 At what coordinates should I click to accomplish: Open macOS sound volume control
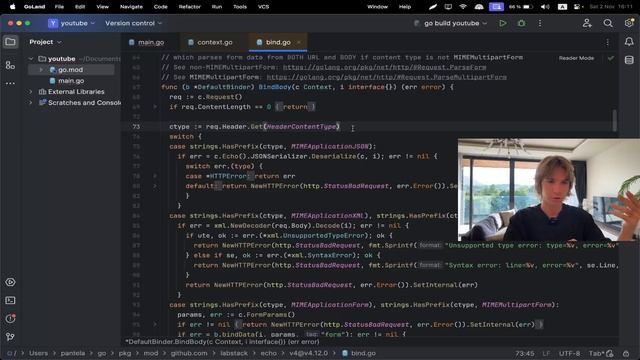point(545,7)
